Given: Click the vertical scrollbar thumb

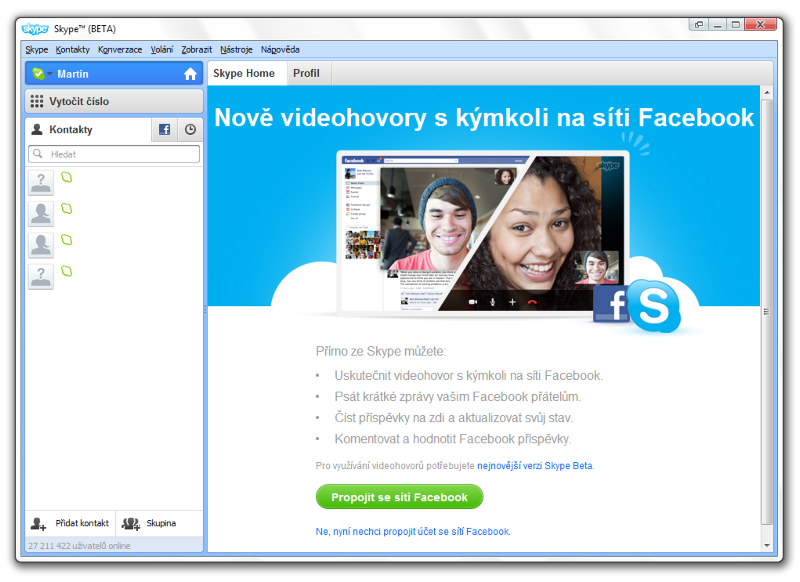Looking at the screenshot, I should [x=766, y=311].
